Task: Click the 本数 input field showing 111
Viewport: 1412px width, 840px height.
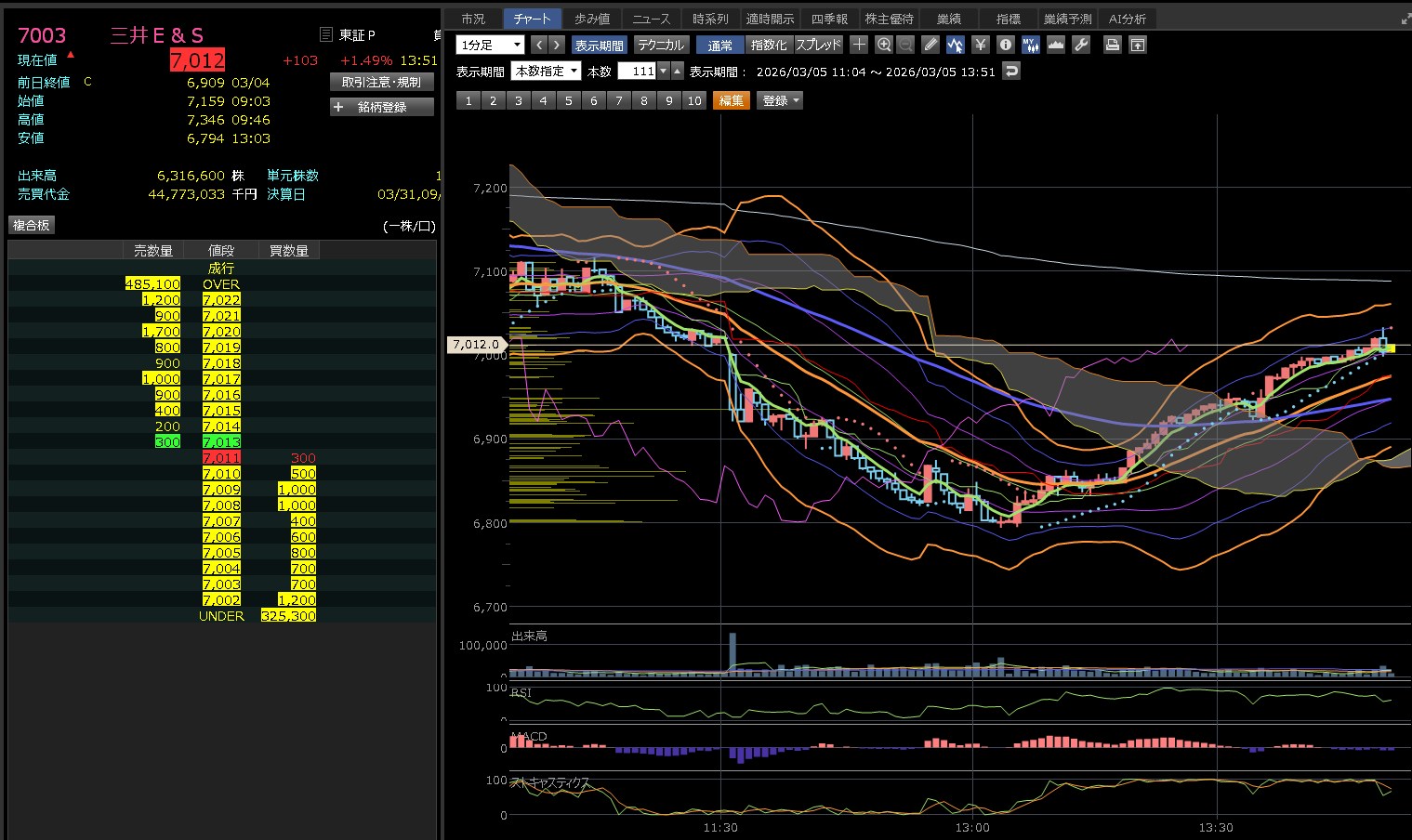Action: [638, 72]
